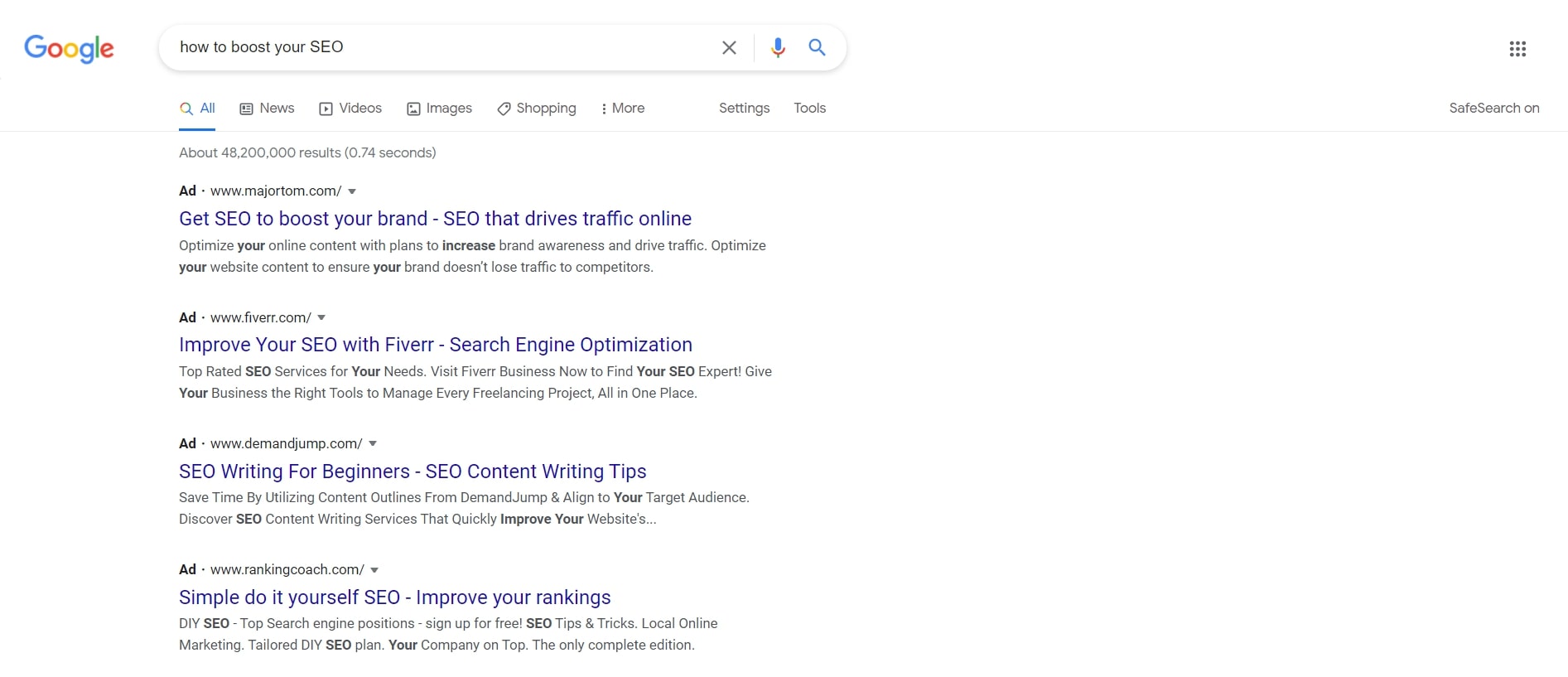
Task: Click the www.rankingcoach.com/ URL text
Action: pyautogui.click(x=287, y=570)
